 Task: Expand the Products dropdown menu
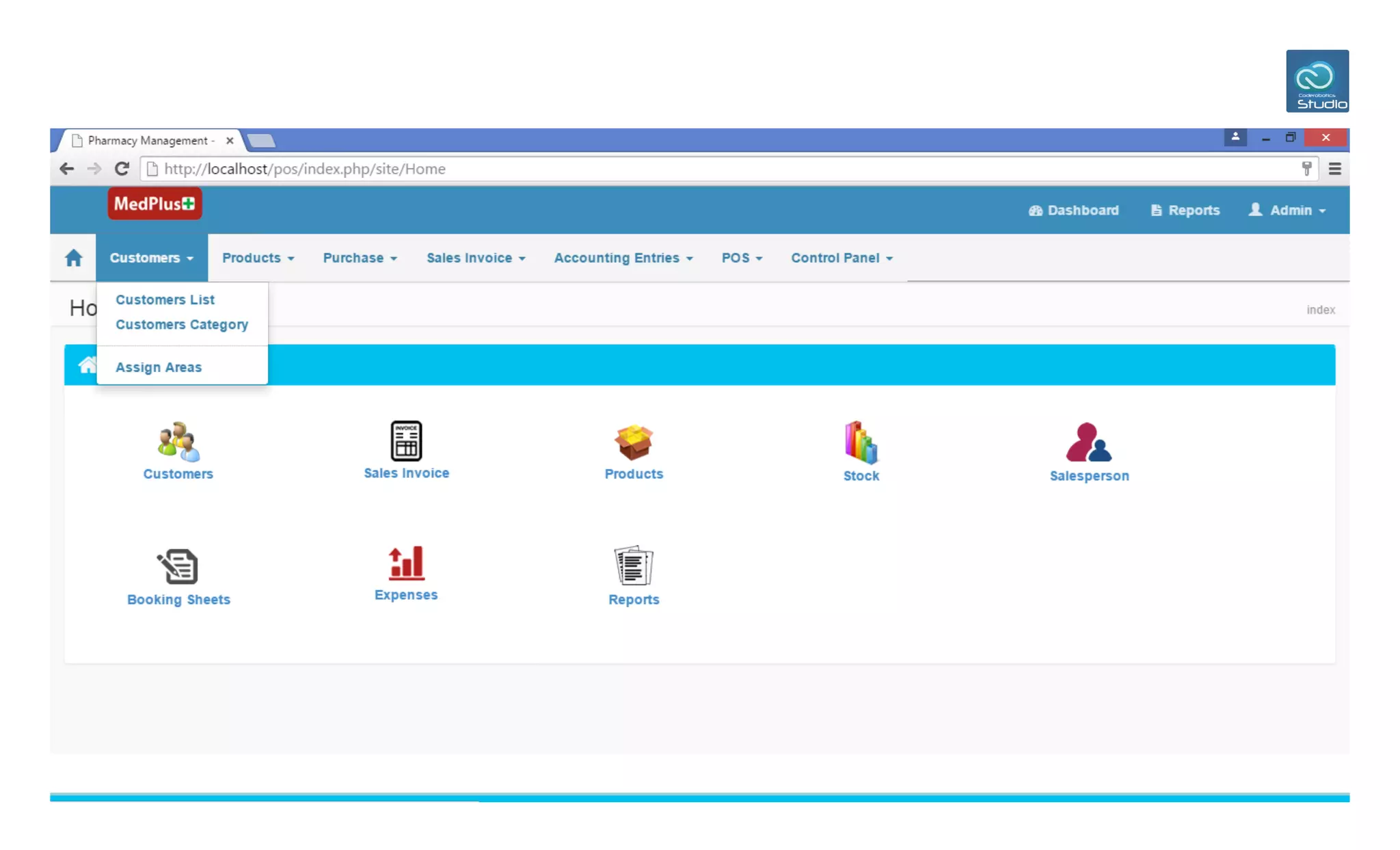click(258, 258)
